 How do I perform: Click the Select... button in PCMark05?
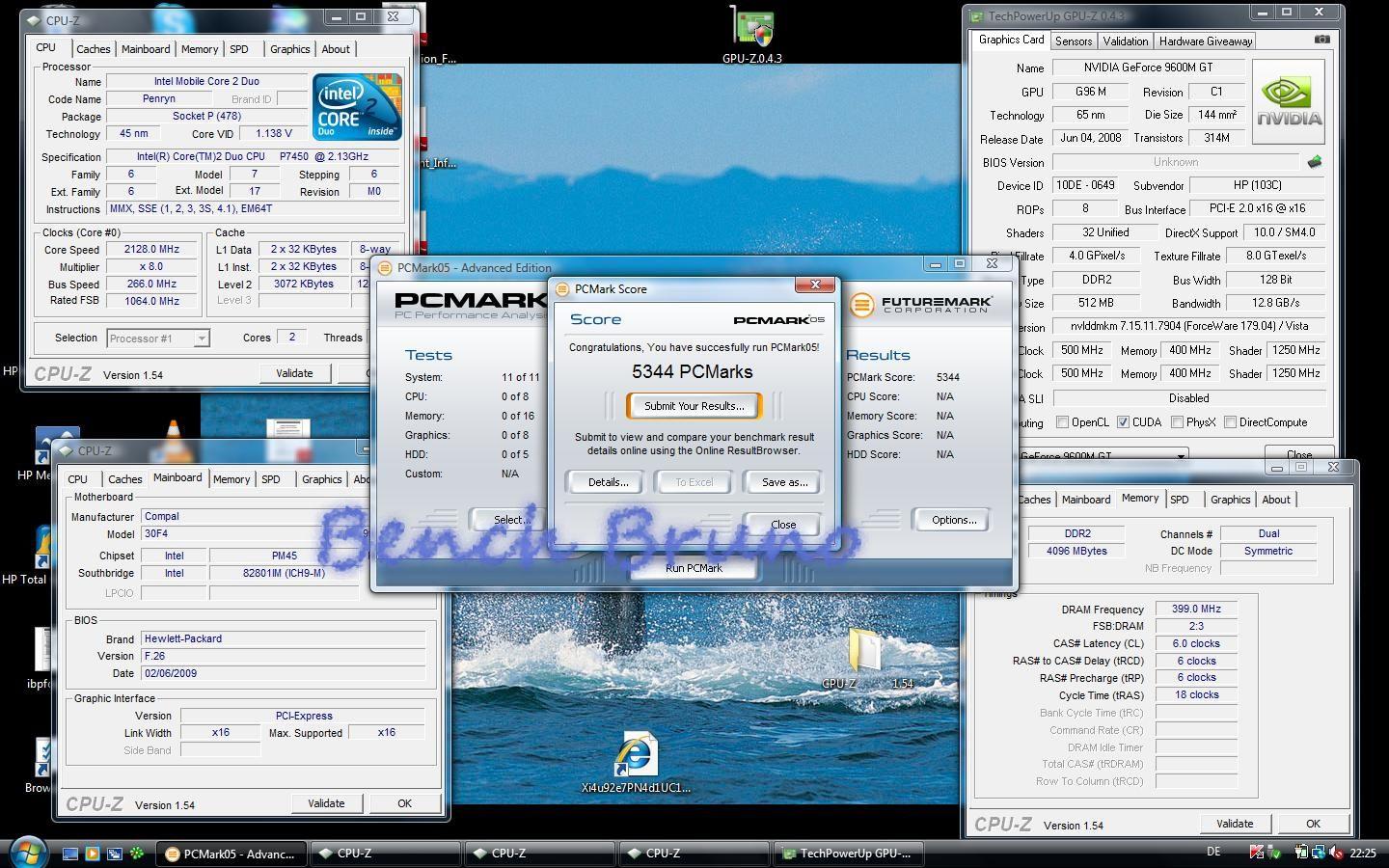(510, 520)
